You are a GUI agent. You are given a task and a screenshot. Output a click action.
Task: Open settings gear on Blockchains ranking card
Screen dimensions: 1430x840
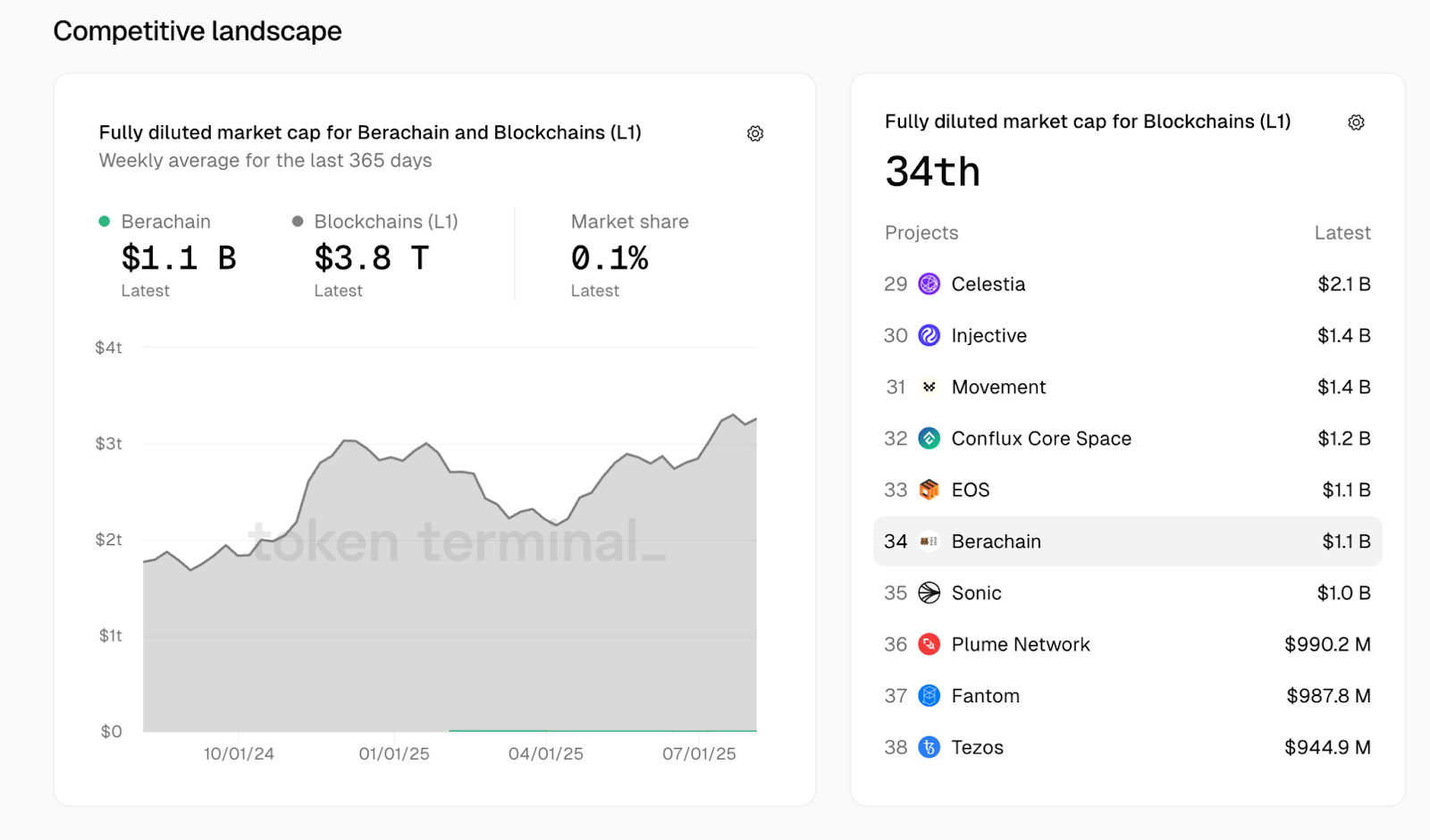[1356, 122]
